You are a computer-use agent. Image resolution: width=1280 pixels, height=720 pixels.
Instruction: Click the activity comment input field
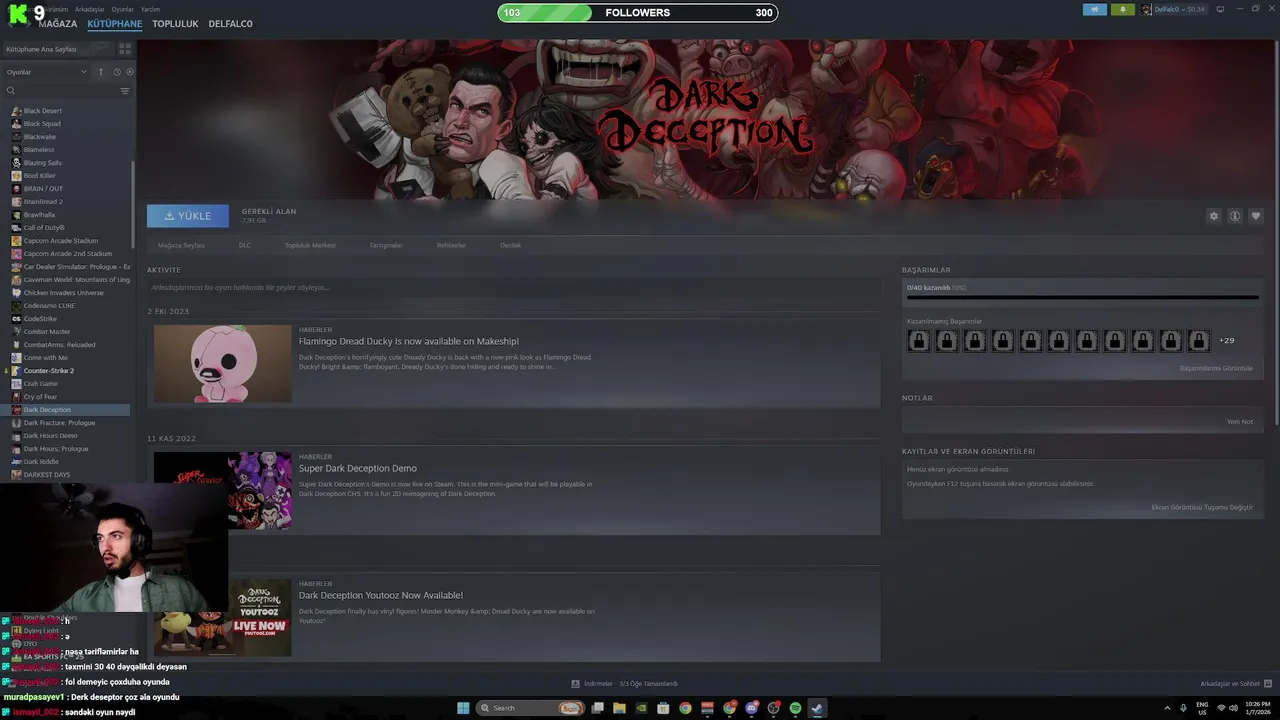point(513,288)
